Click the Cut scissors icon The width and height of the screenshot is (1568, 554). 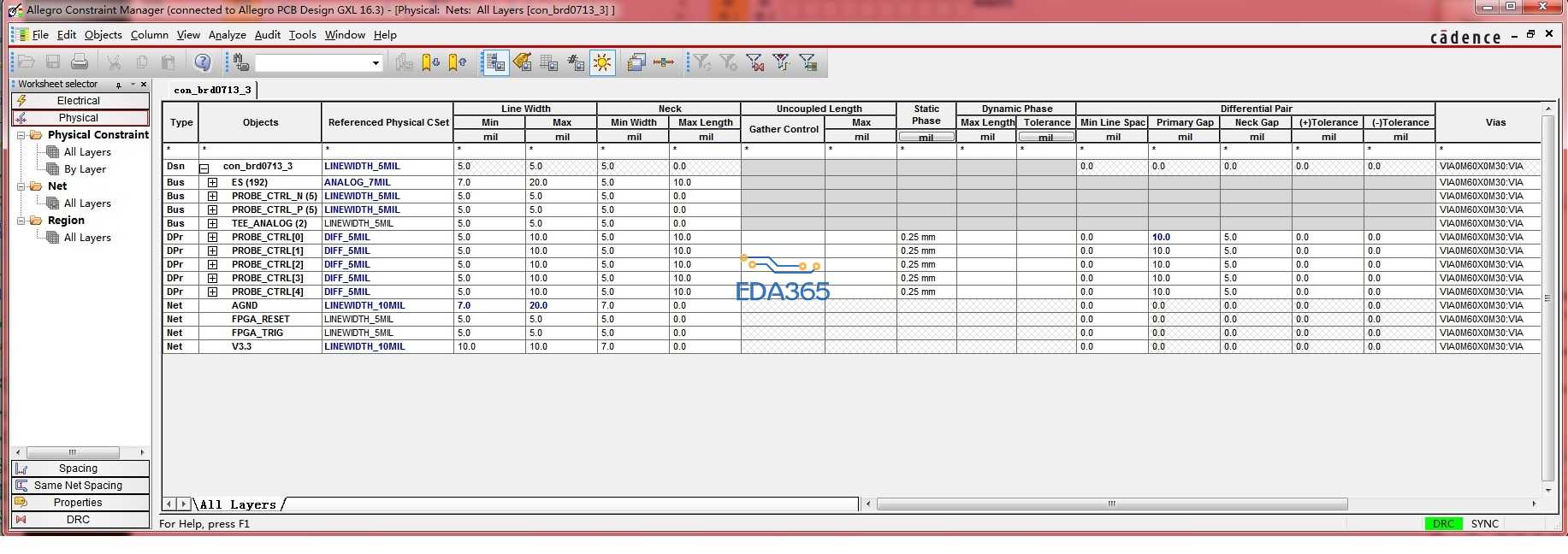coord(114,62)
